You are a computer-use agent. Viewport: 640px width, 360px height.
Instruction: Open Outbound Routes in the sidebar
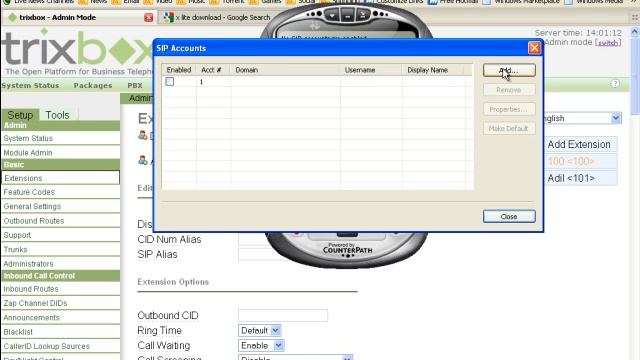point(60,221)
